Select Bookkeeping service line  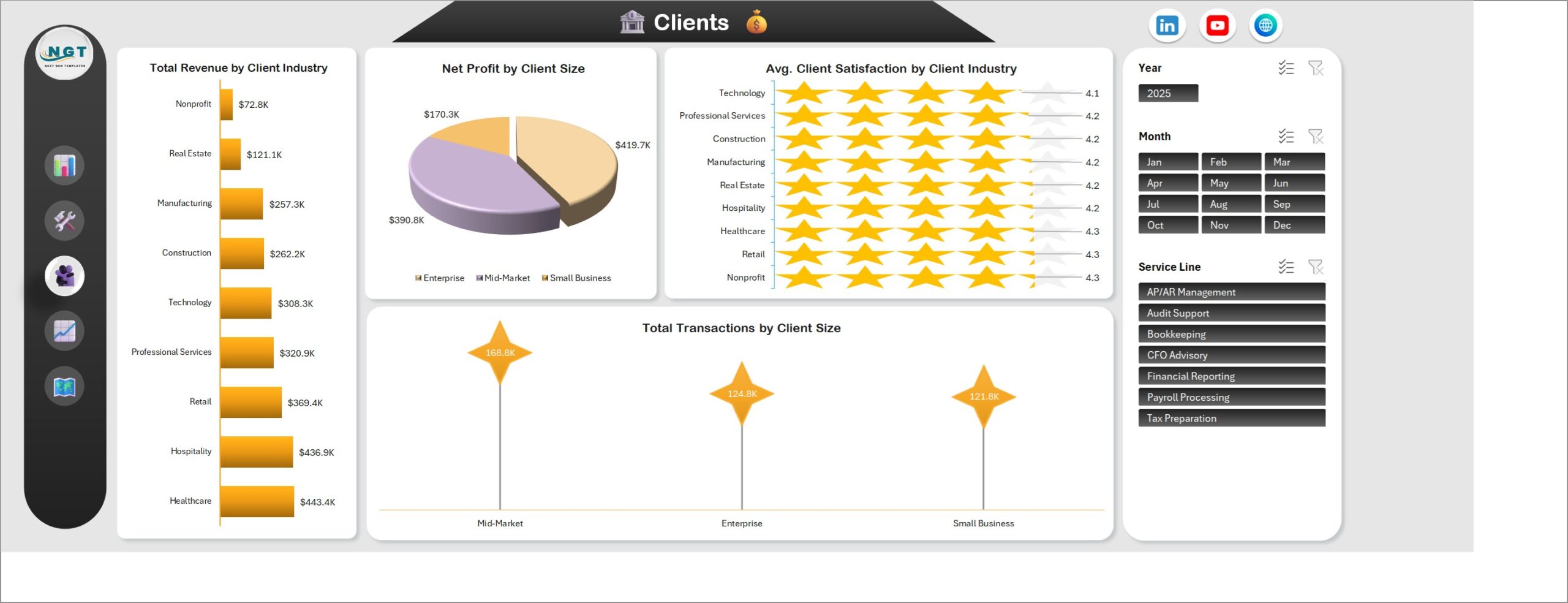[x=1232, y=334]
